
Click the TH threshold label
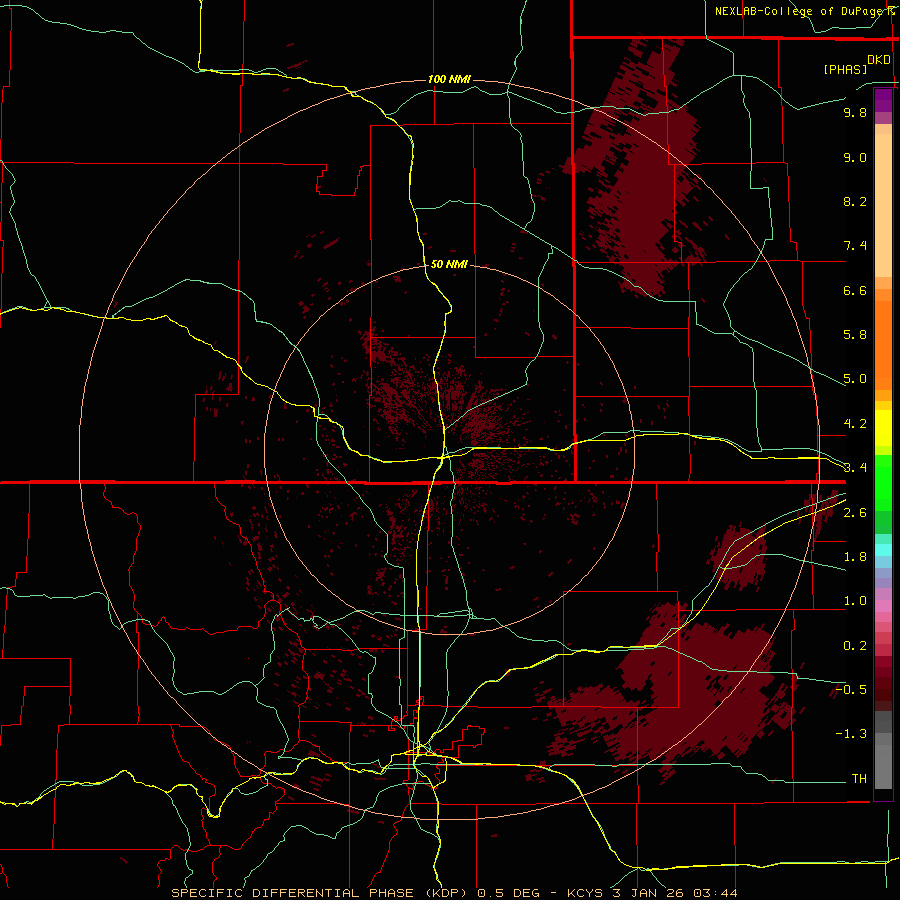click(x=859, y=778)
